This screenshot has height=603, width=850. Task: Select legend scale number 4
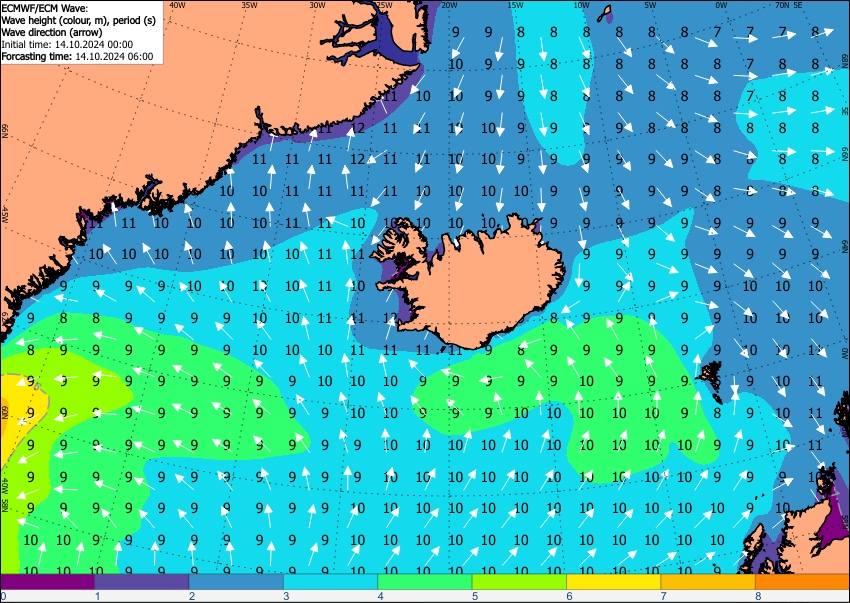coord(381,596)
